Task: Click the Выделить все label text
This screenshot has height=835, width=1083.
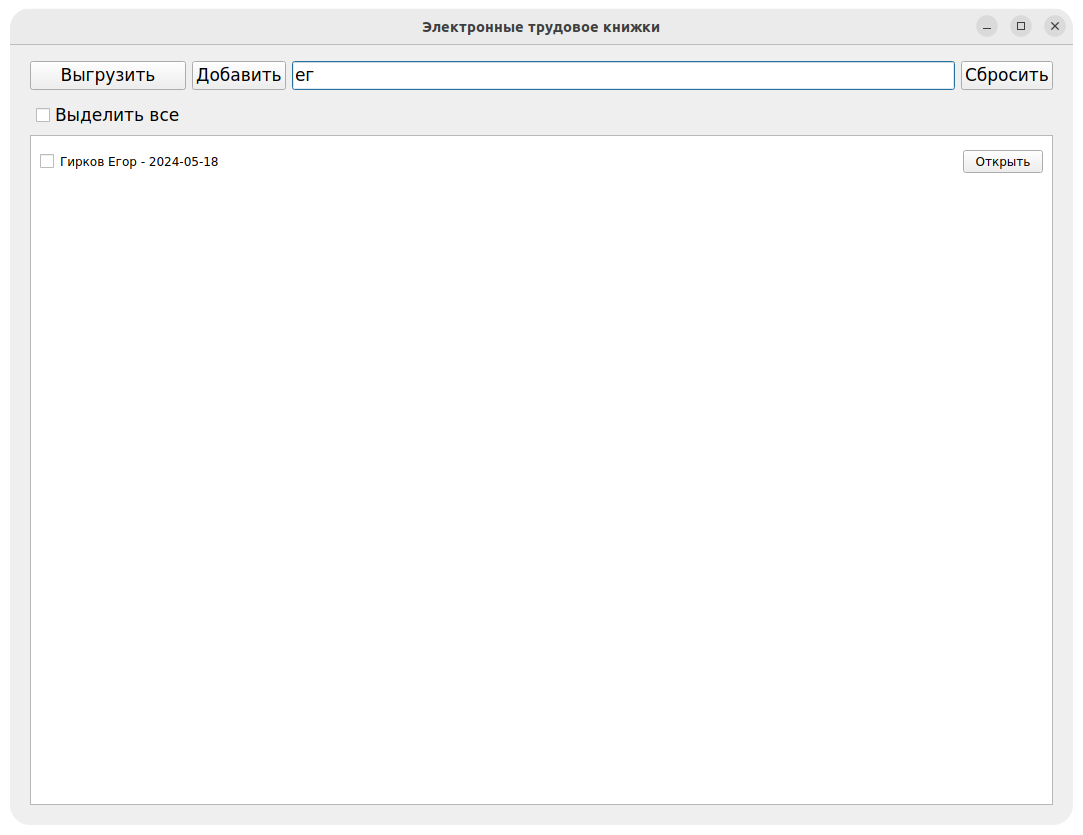Action: pos(117,115)
